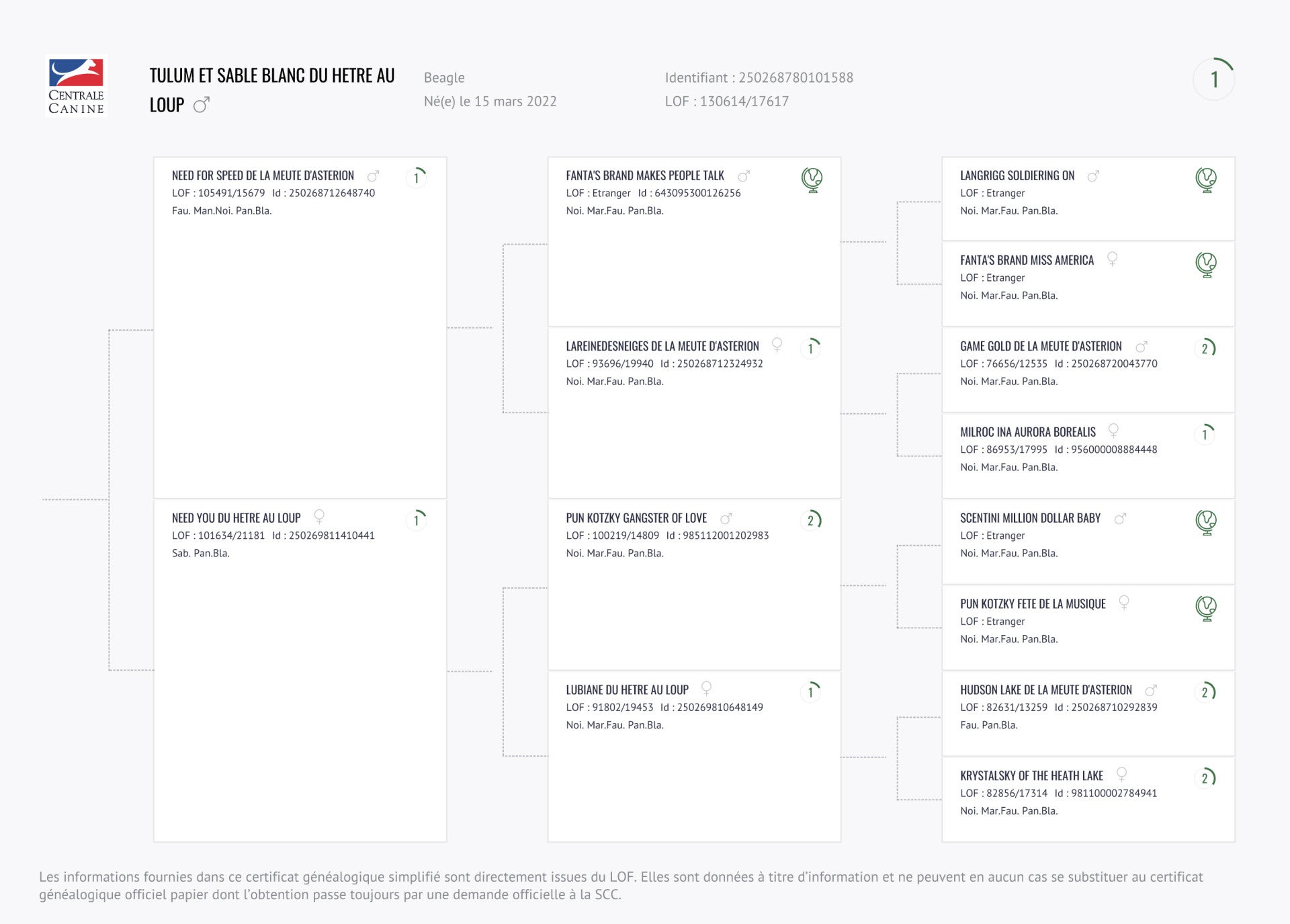Open NEED FOR SPEED DE LA MEUTE D'ASTERION

[x=263, y=175]
